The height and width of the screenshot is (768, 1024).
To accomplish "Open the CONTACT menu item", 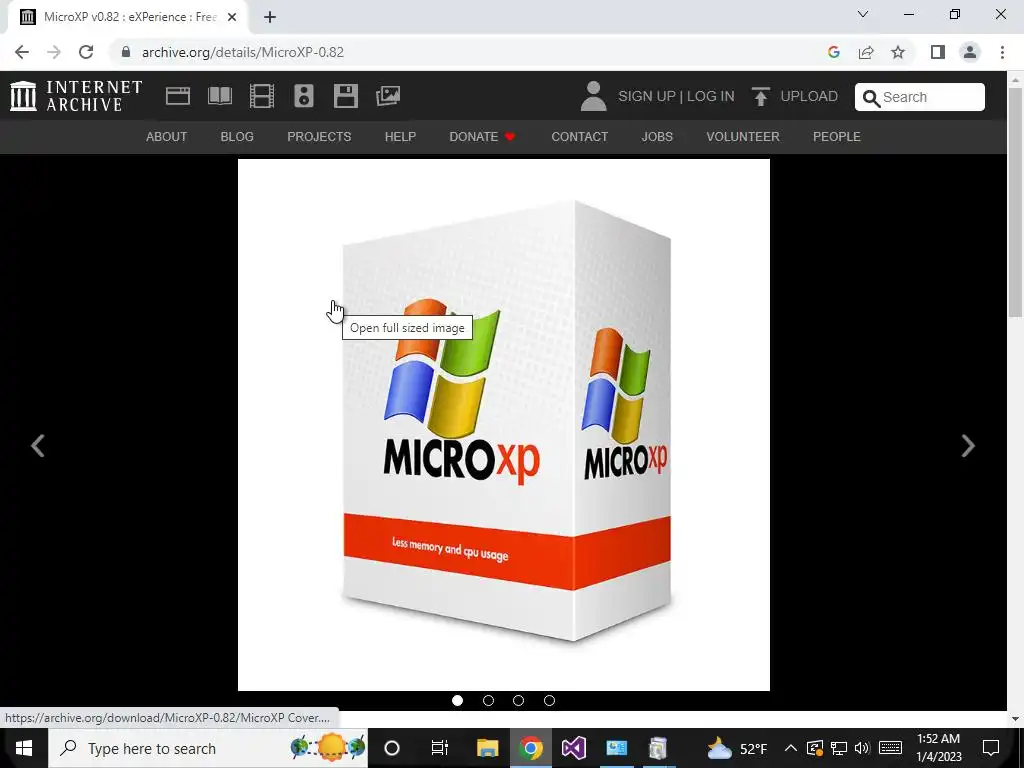I will (x=579, y=136).
